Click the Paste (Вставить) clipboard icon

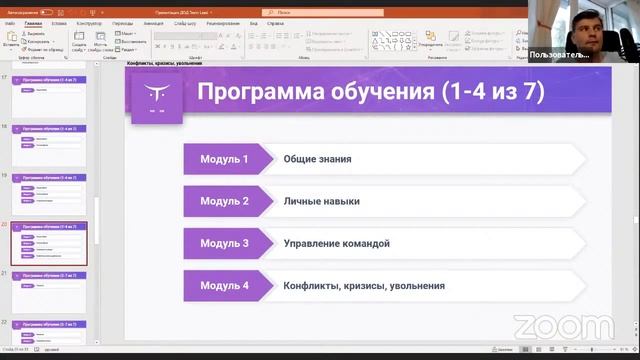(11, 37)
